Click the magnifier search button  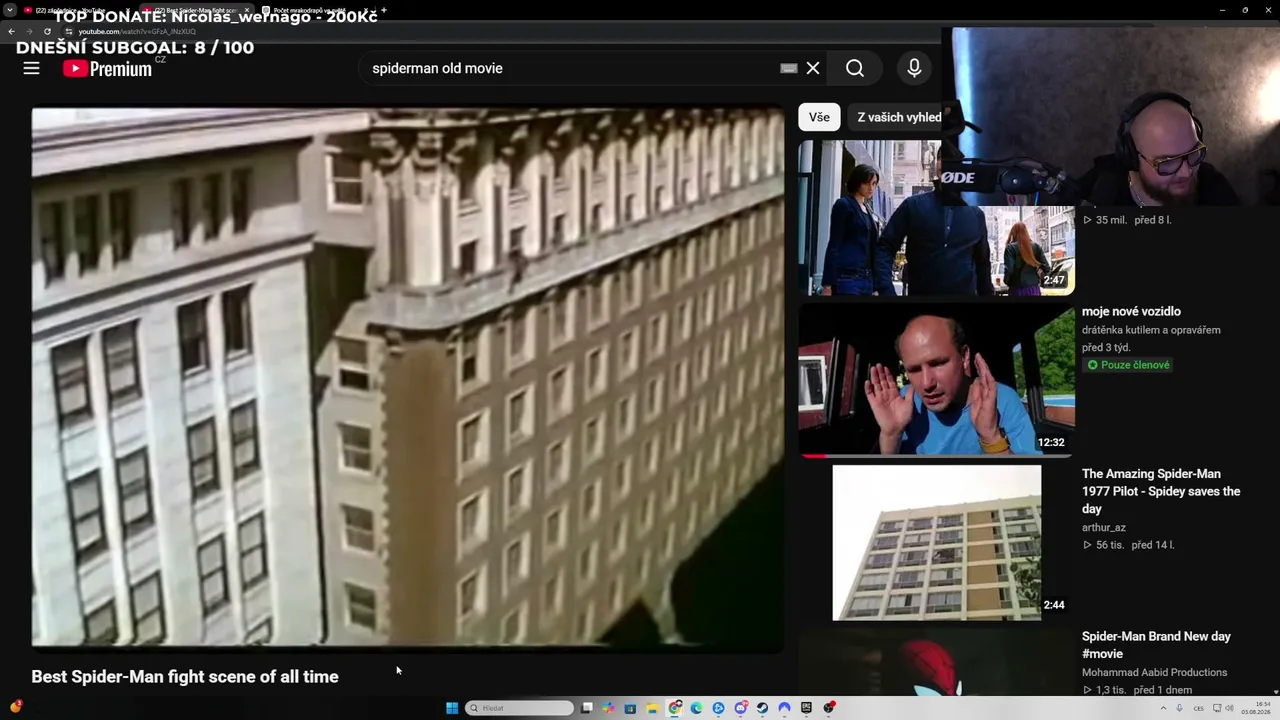(x=855, y=68)
